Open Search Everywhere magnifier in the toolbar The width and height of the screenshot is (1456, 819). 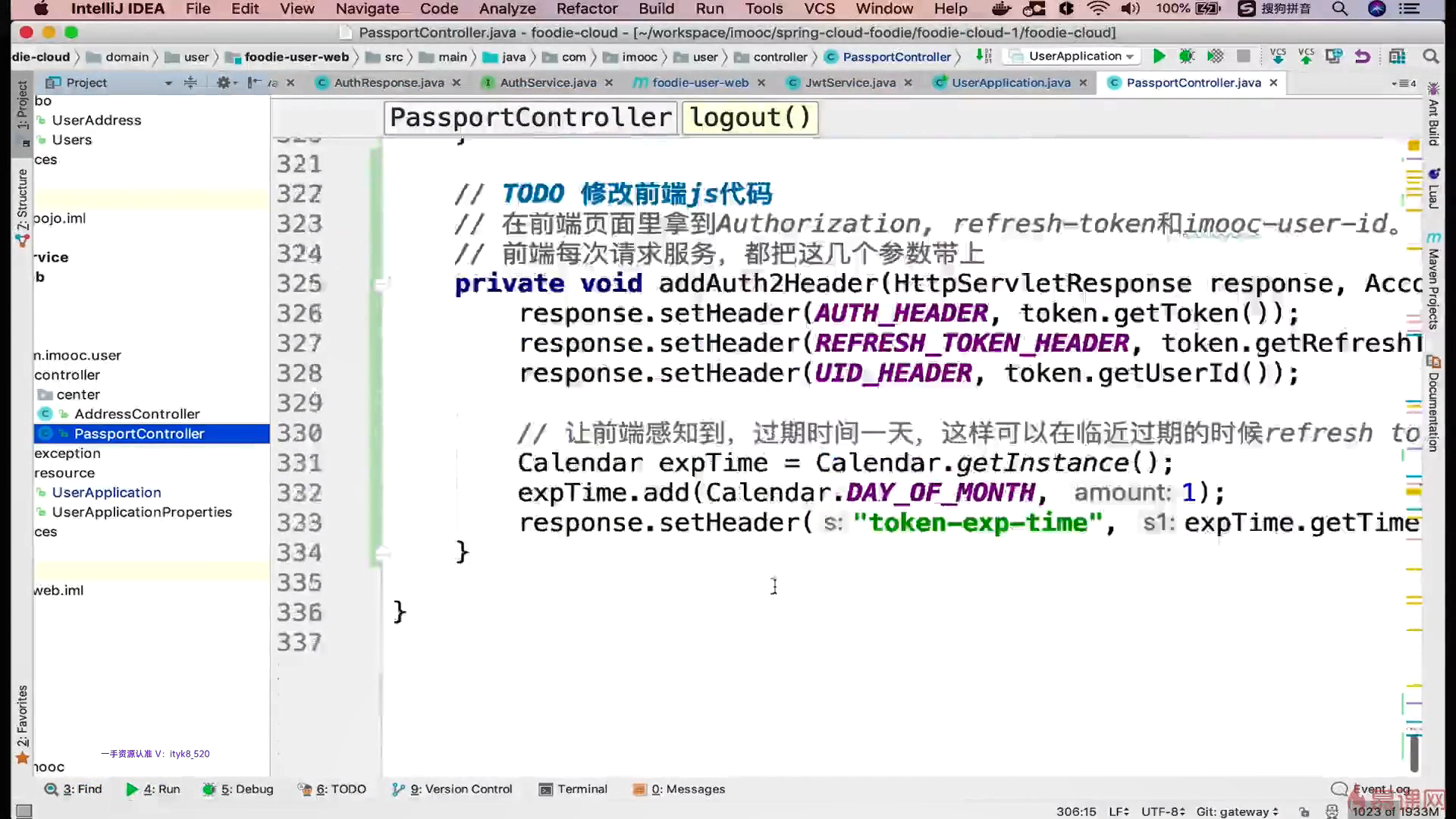coord(1430,56)
